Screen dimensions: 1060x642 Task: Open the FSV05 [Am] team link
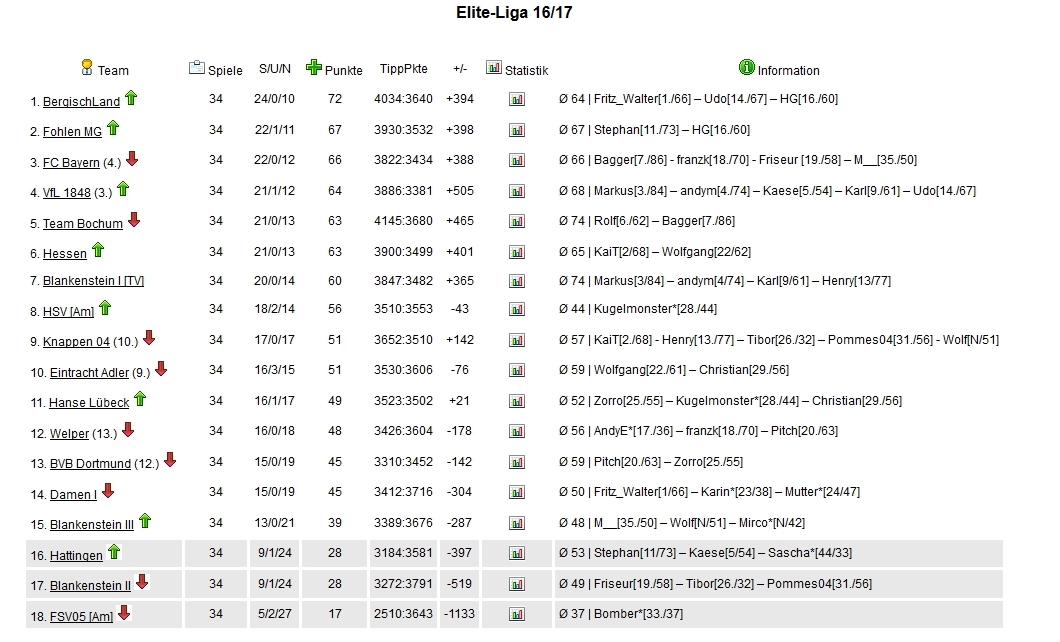click(x=81, y=616)
